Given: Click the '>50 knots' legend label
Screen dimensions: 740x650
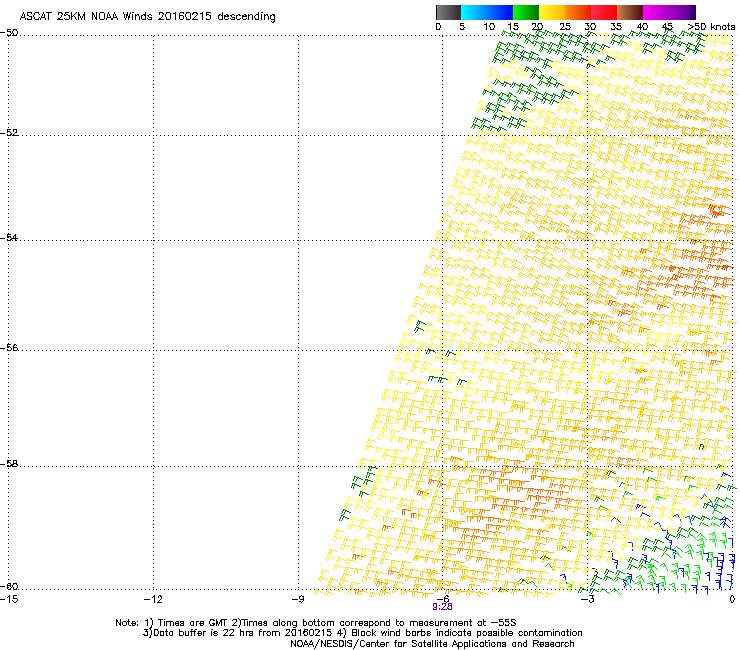Looking at the screenshot, I should tap(711, 27).
